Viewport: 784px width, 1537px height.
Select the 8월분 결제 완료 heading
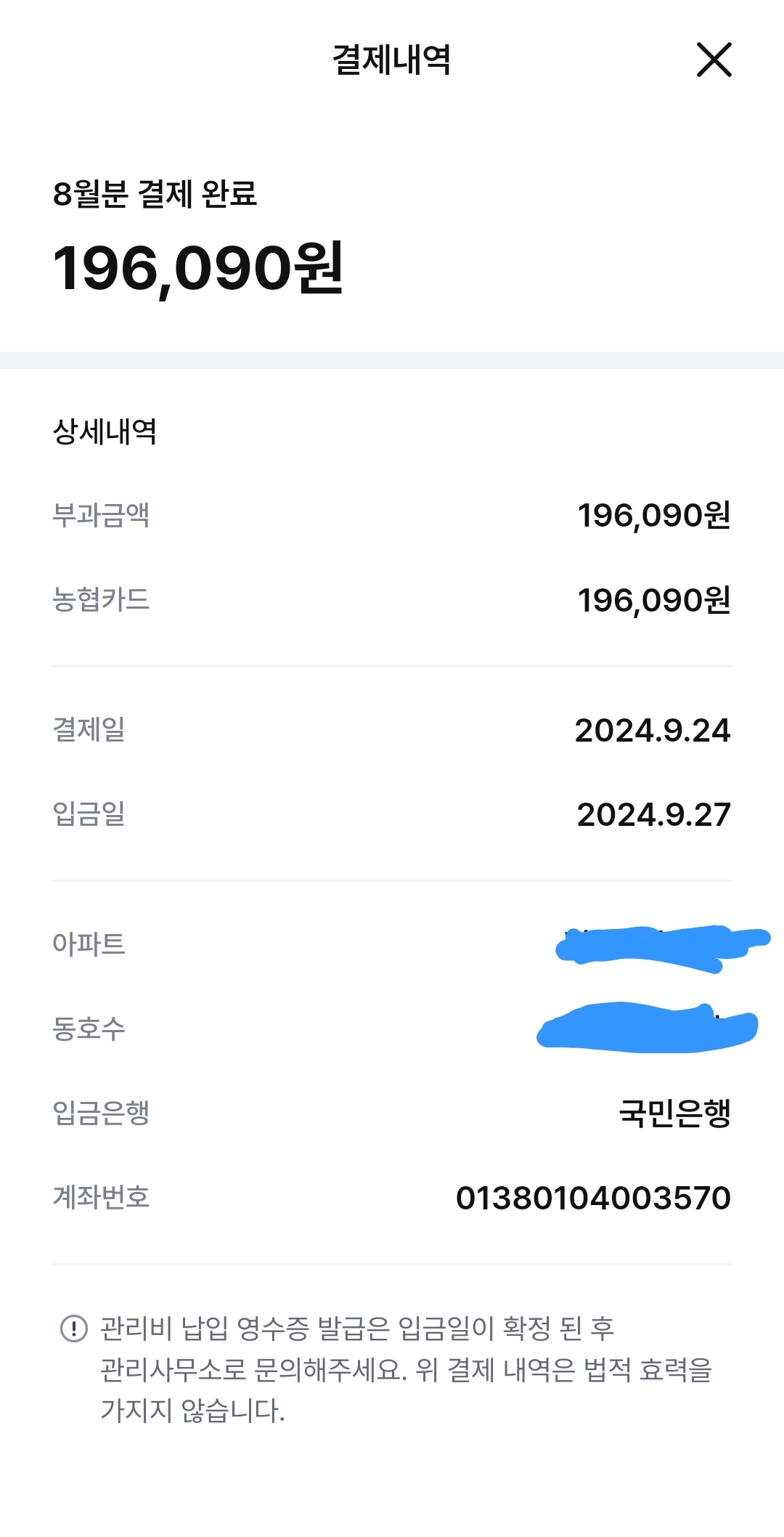pos(155,194)
